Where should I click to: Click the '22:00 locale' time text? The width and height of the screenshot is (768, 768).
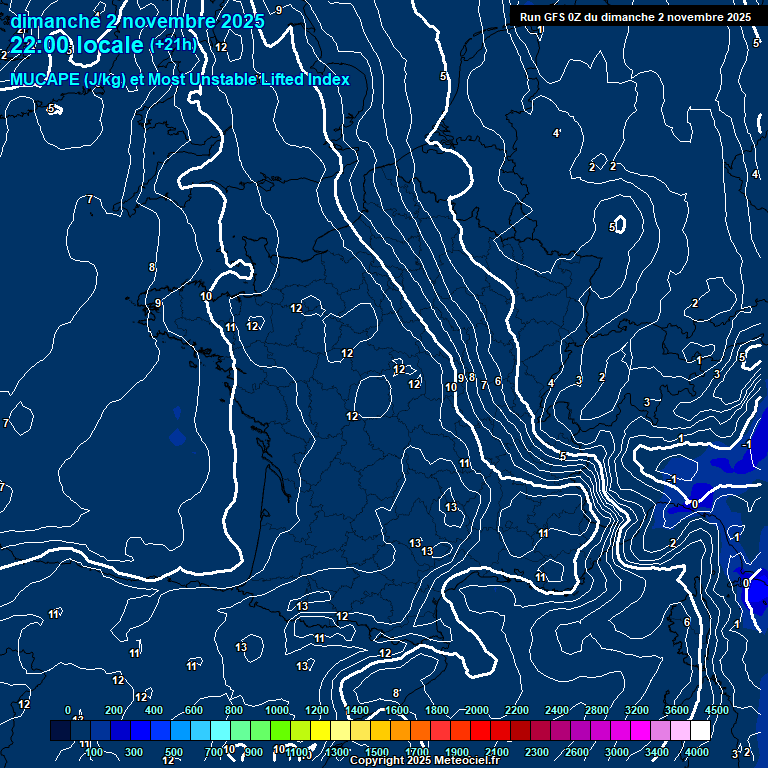pyautogui.click(x=77, y=45)
